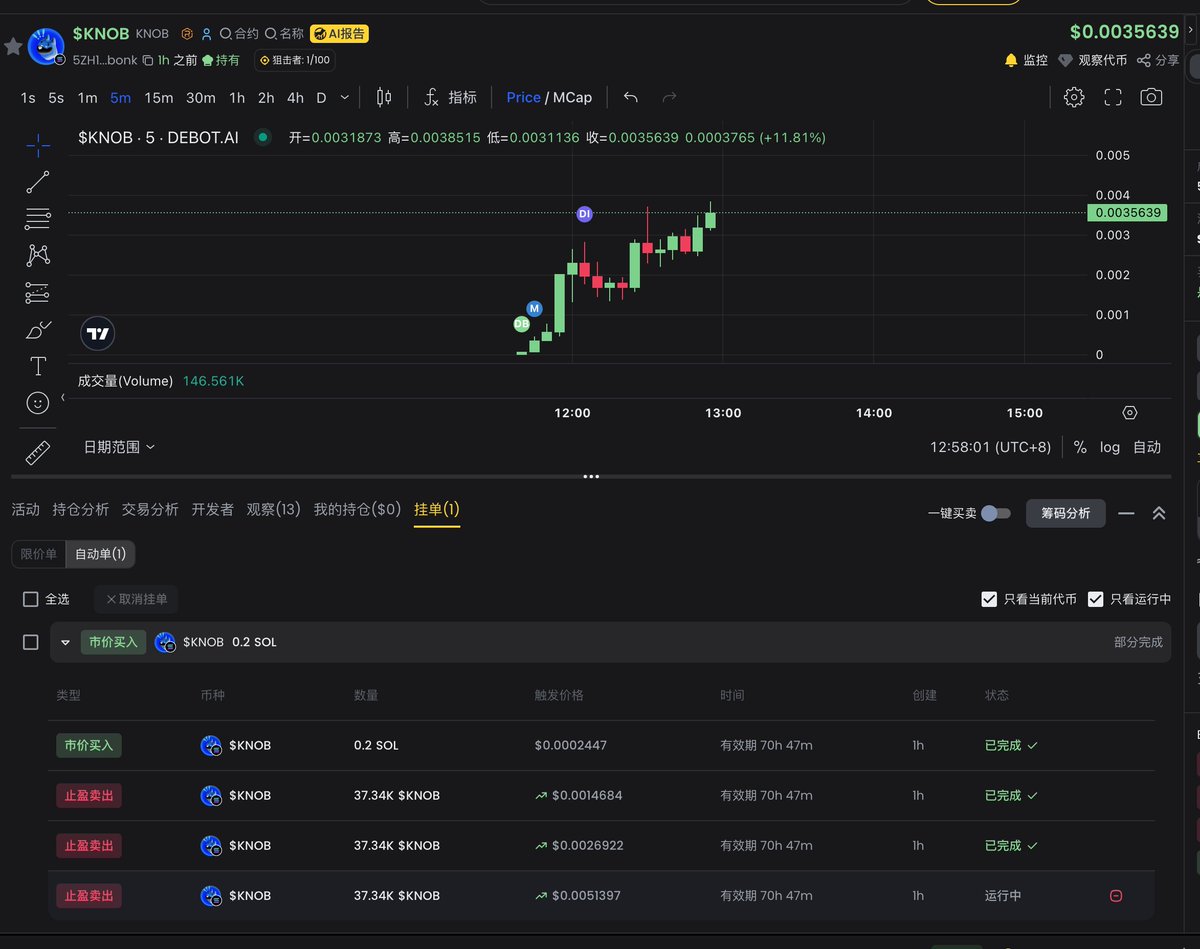
Task: Select the forecasting position tool
Action: tap(38, 292)
